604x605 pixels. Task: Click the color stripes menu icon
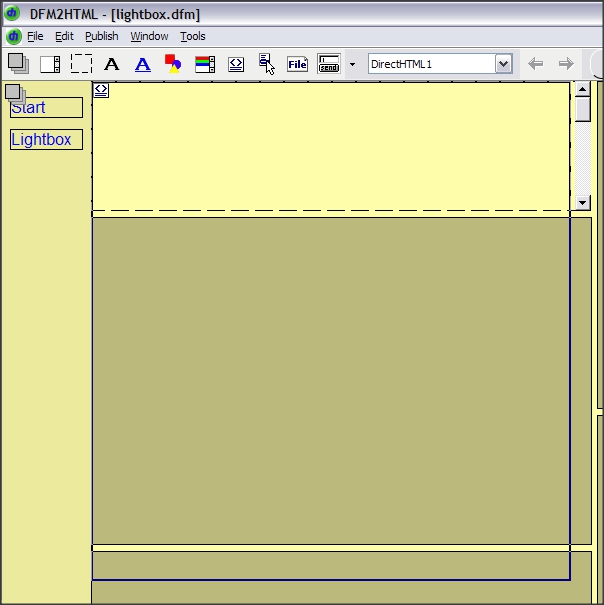click(x=204, y=64)
